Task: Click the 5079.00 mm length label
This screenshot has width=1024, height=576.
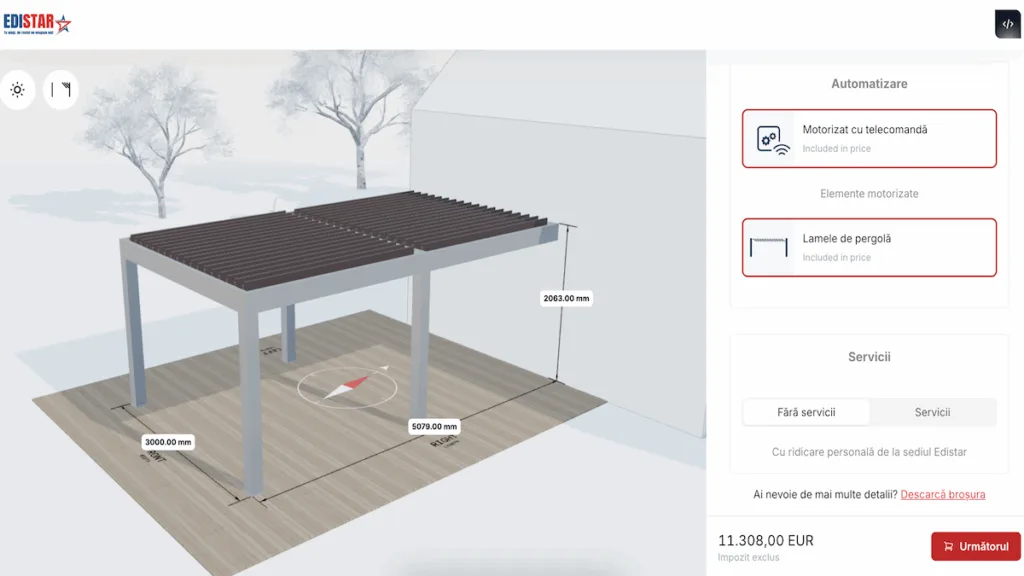Action: [x=434, y=427]
